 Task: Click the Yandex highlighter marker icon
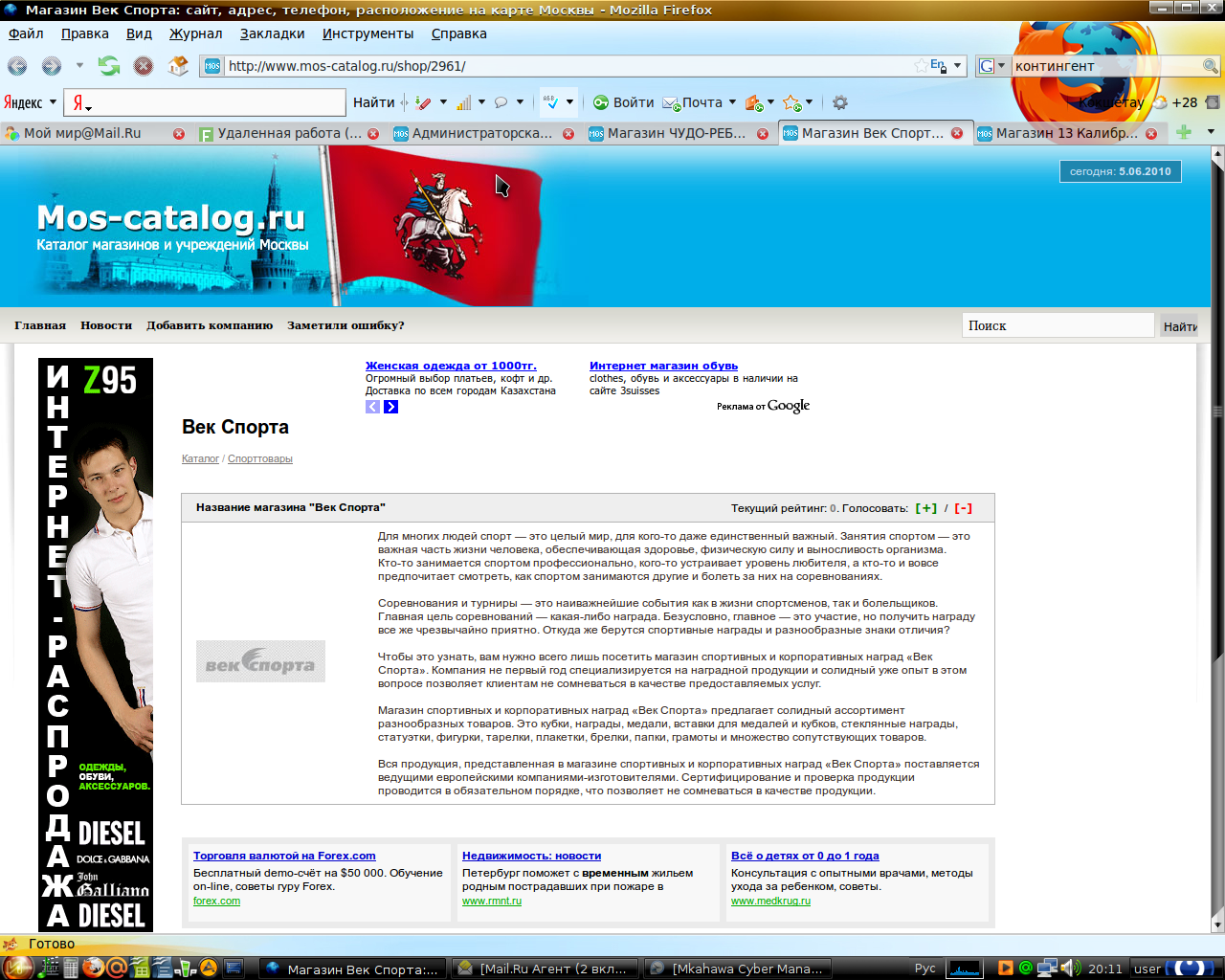tap(423, 102)
